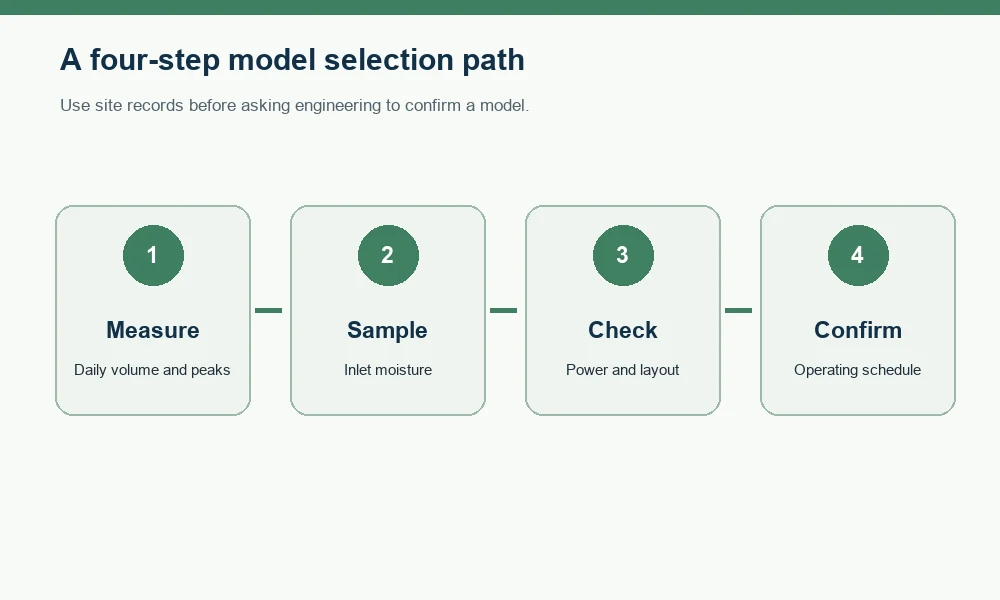Click the step 3 number circle
Viewport: 1000px width, 600px height.
[623, 255]
